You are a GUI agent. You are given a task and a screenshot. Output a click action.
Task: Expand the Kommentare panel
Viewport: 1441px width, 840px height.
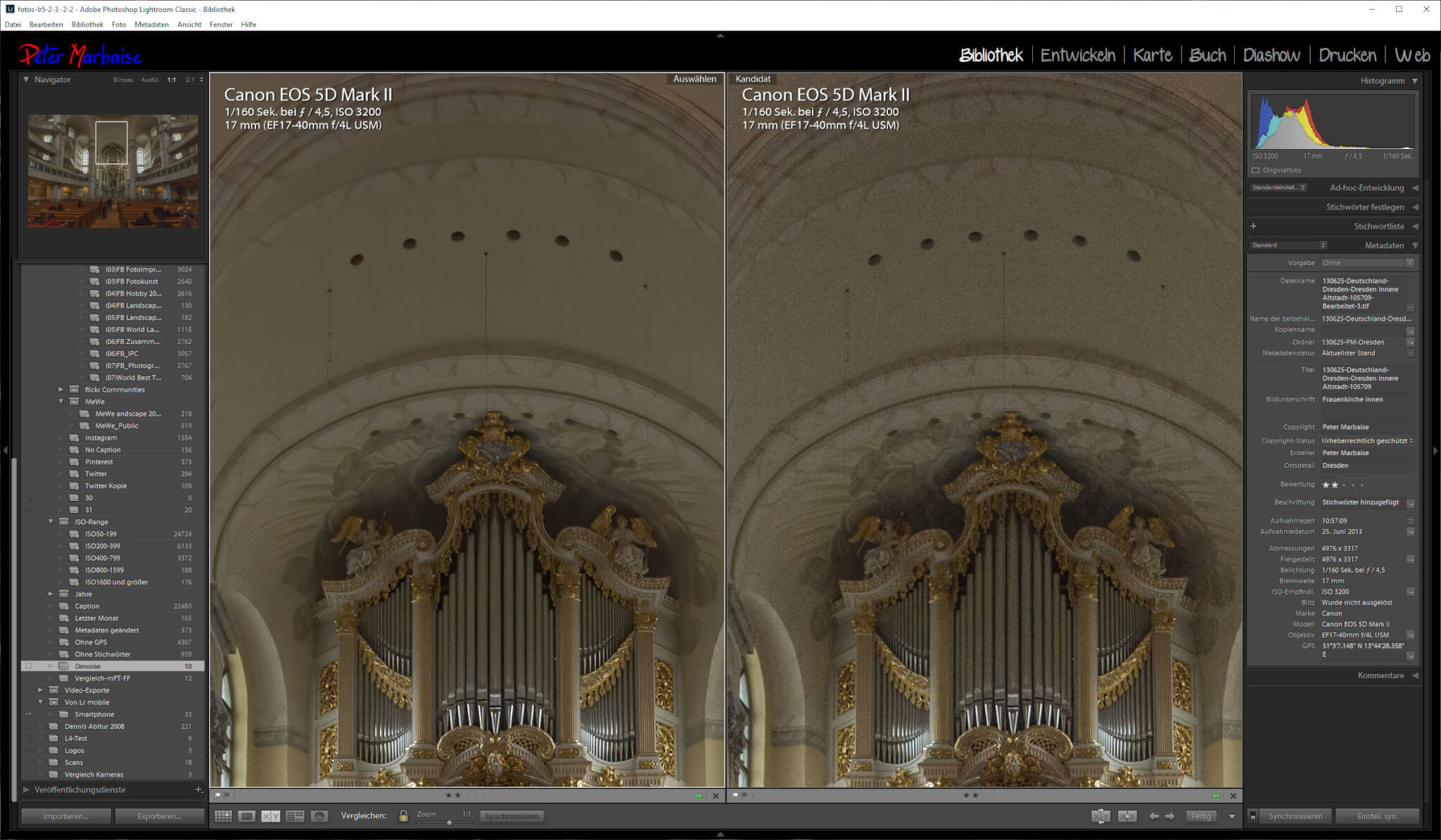coord(1415,675)
